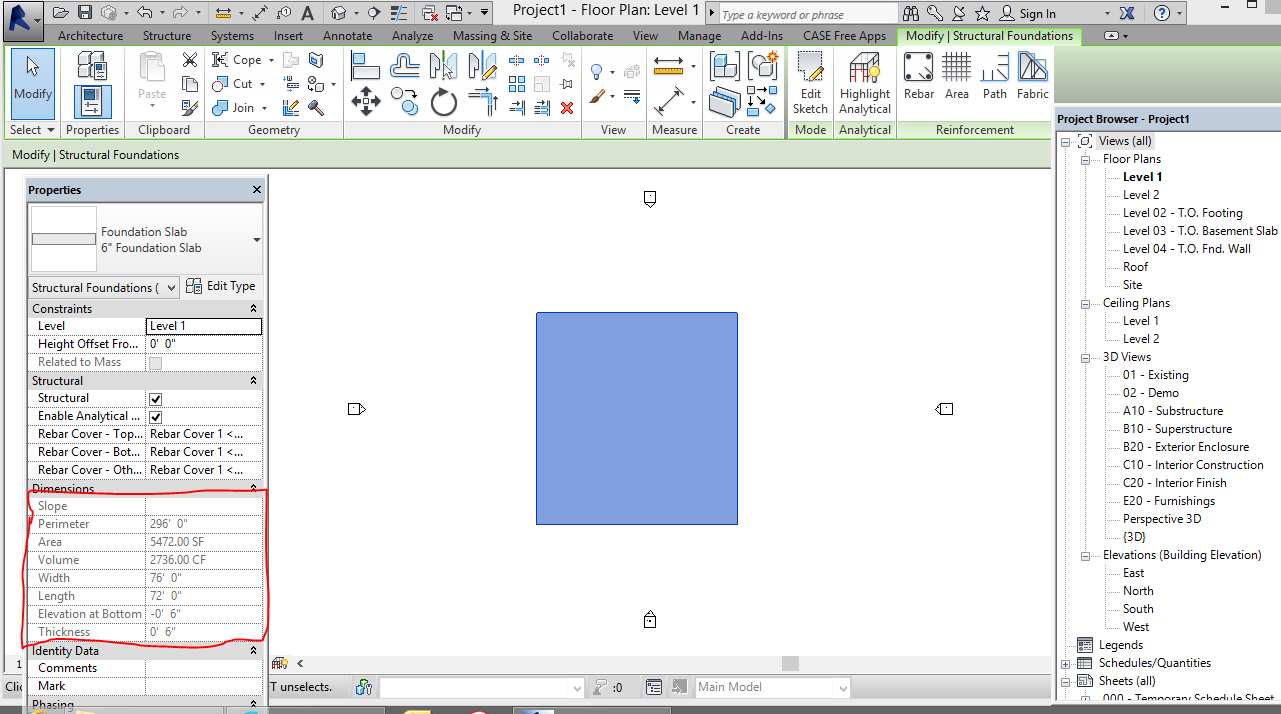Click the Text tool A icon

point(307,13)
